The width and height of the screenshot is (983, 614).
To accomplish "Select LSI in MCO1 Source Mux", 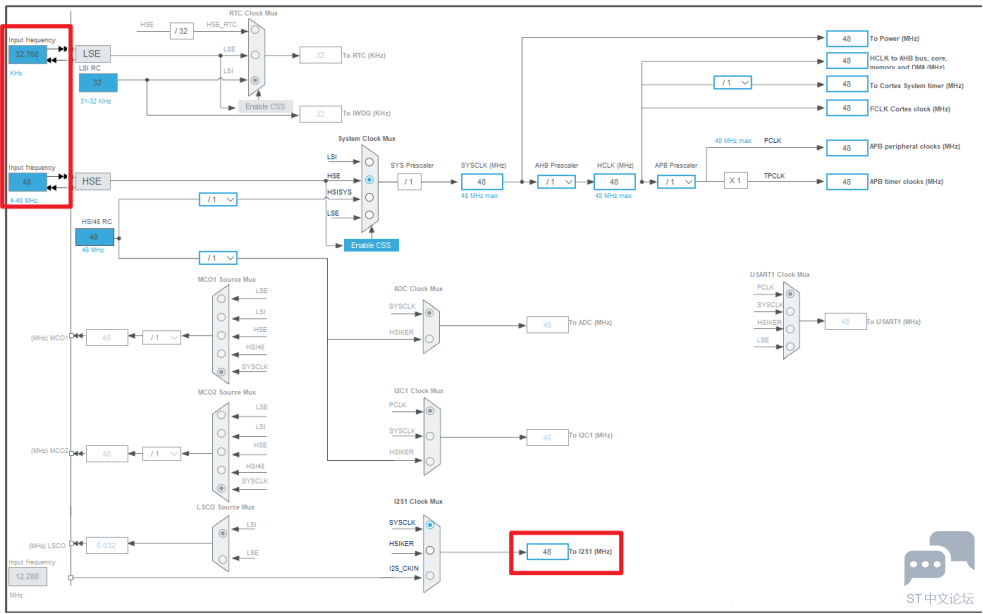I will 221,317.
